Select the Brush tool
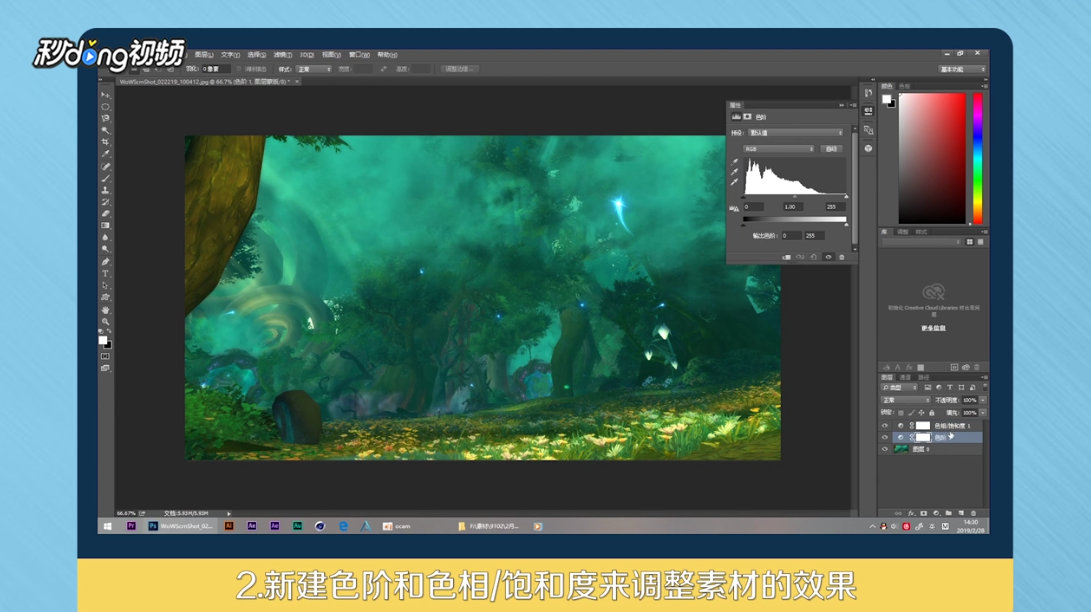1091x612 pixels. click(105, 178)
